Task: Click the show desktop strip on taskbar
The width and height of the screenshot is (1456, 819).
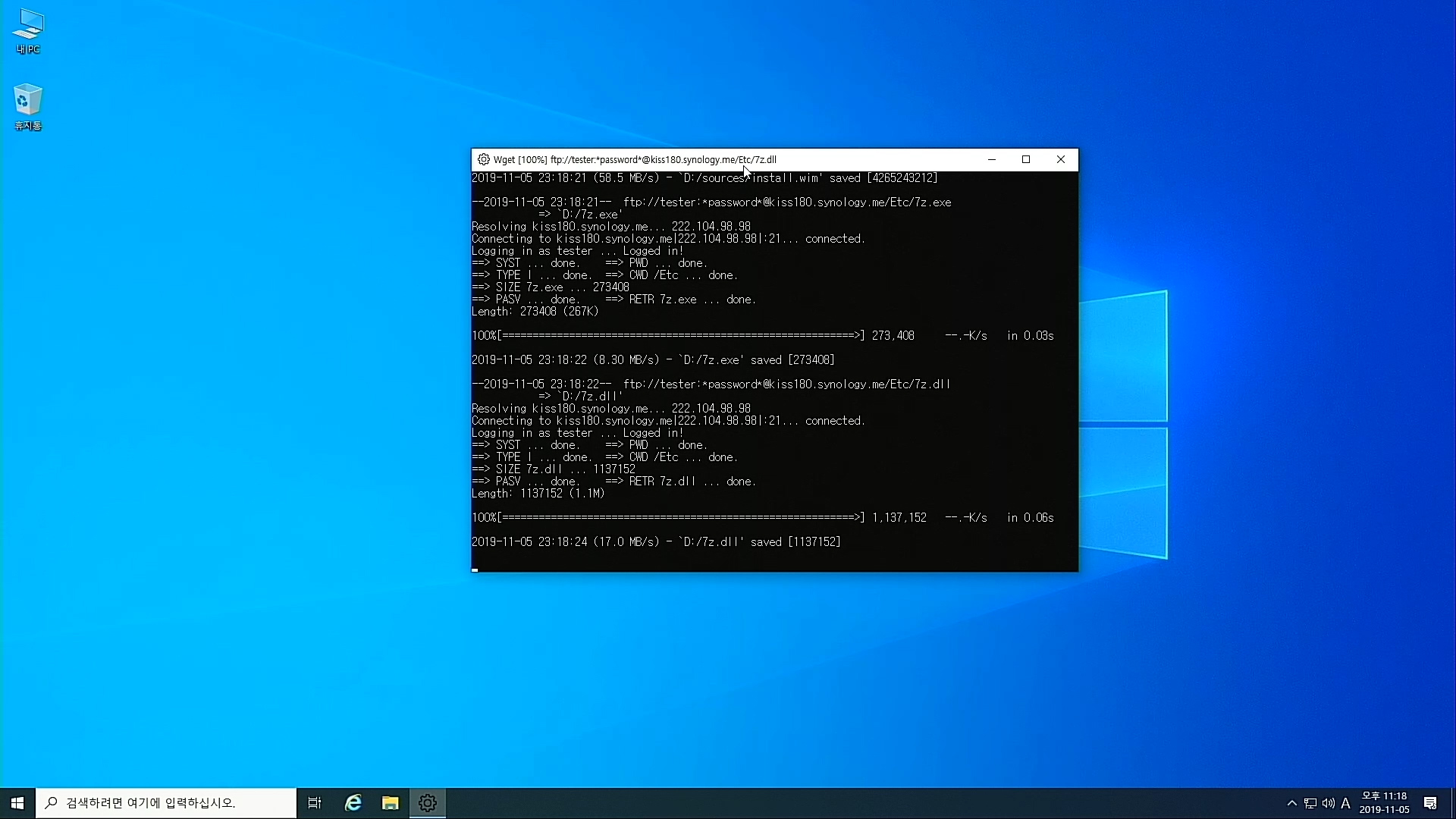Action: coord(1453,803)
